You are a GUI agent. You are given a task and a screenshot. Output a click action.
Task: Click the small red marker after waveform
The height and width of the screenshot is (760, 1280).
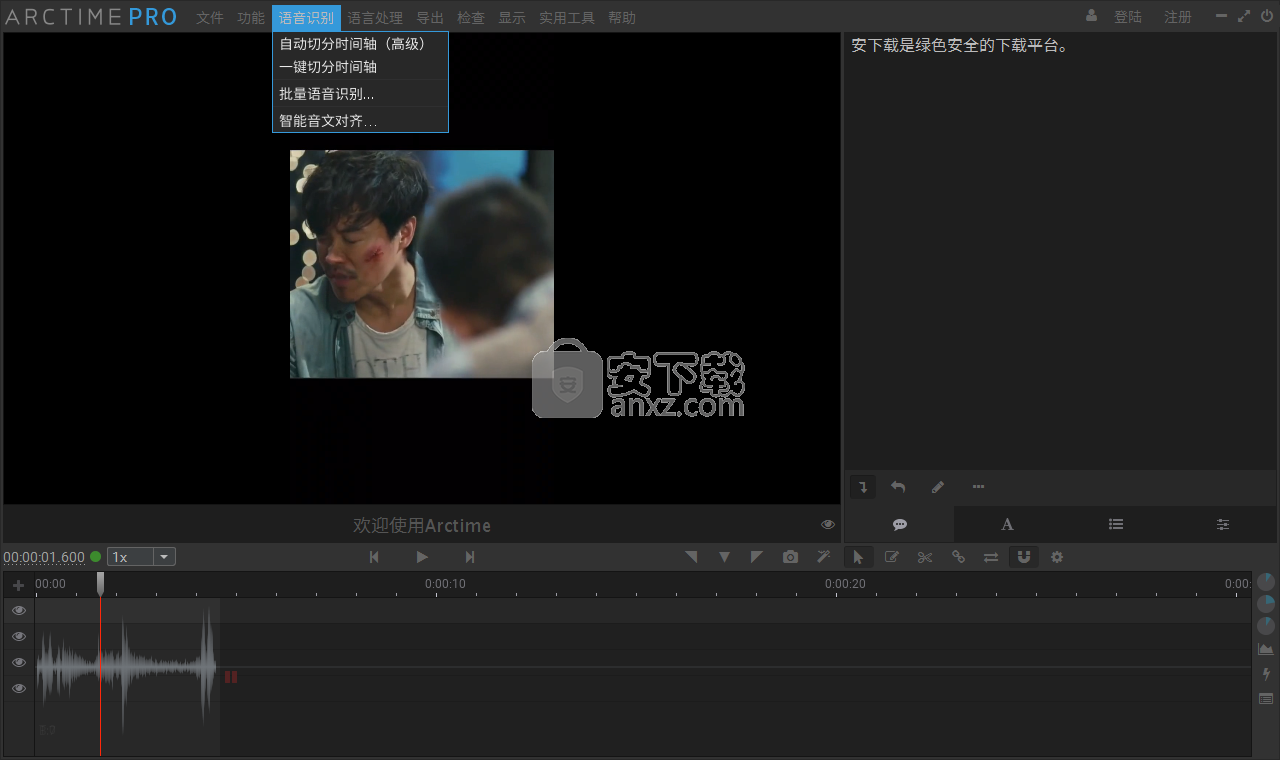point(231,677)
